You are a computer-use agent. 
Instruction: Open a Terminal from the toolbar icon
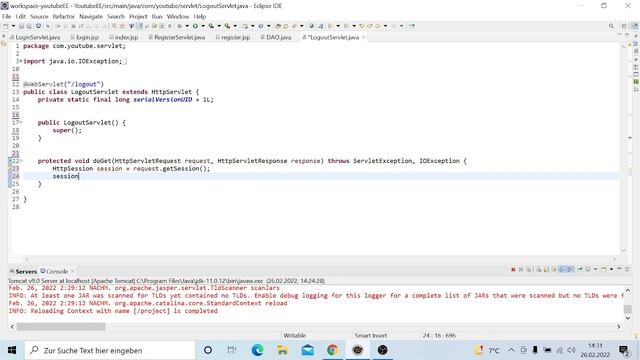tap(38, 26)
